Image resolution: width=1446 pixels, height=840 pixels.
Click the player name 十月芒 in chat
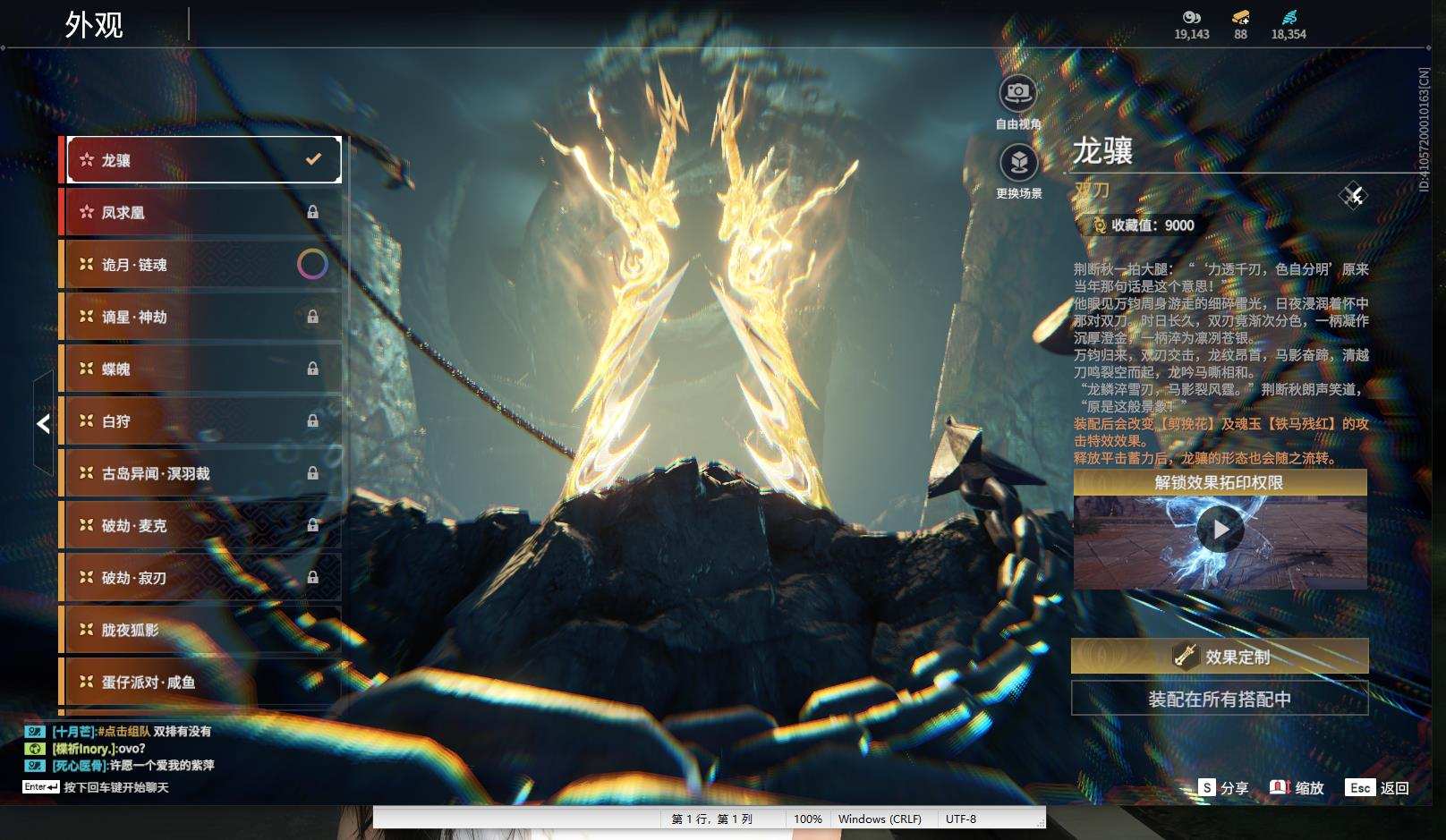tap(72, 732)
